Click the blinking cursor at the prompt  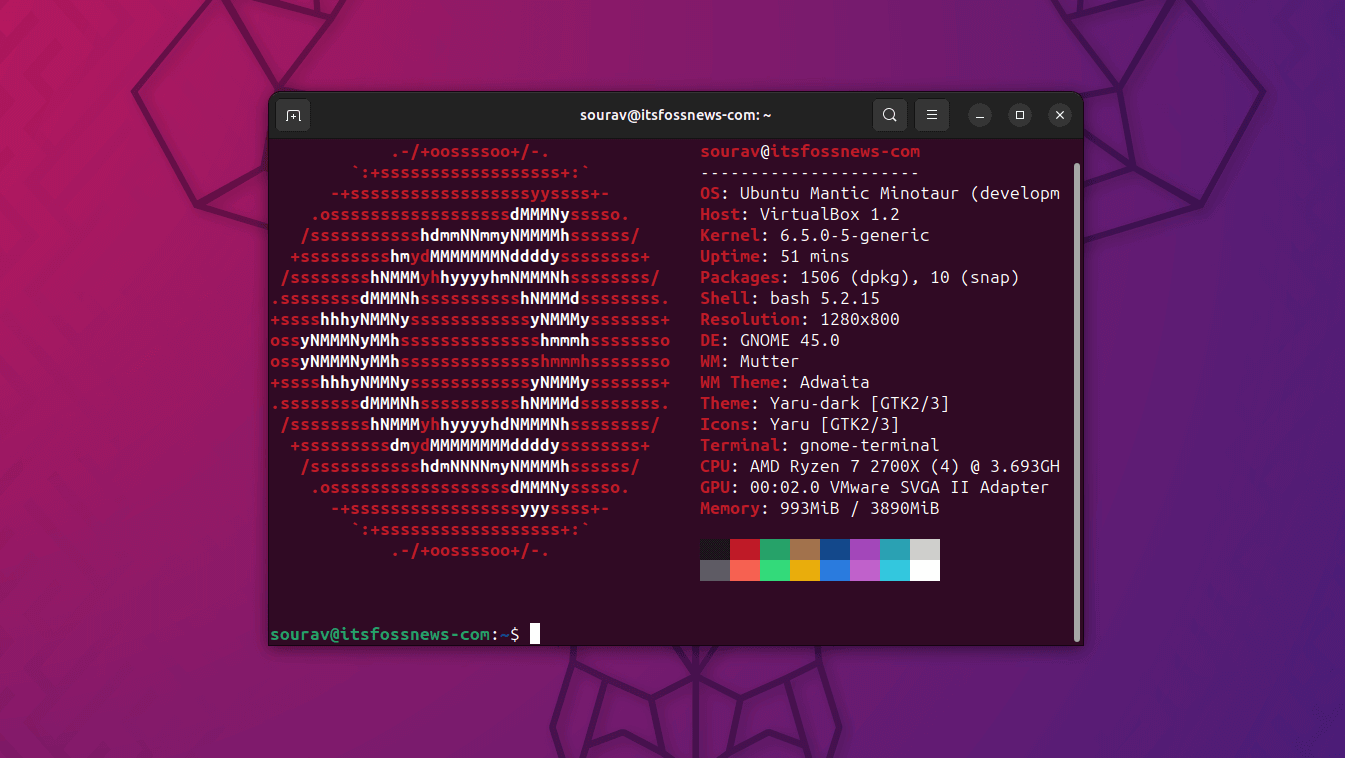coord(535,632)
